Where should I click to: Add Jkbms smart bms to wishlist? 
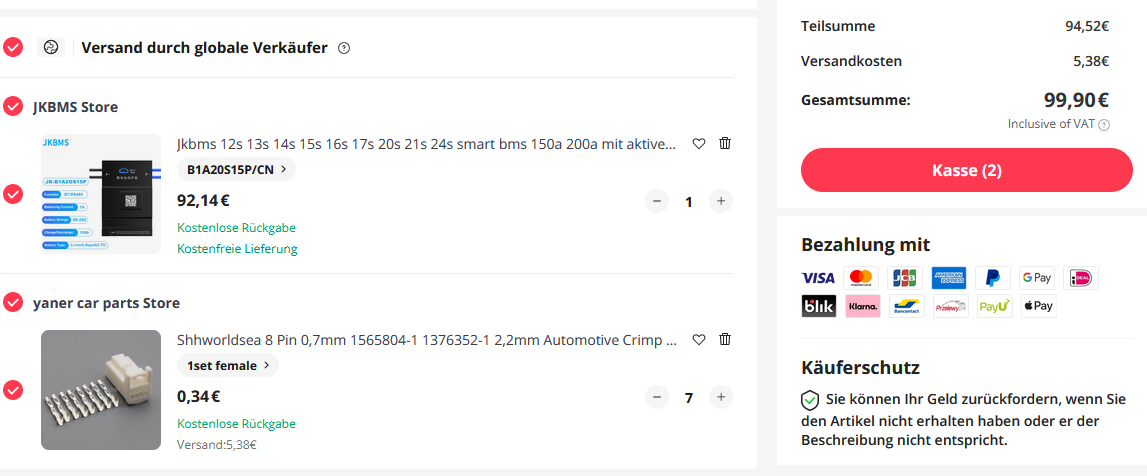699,143
